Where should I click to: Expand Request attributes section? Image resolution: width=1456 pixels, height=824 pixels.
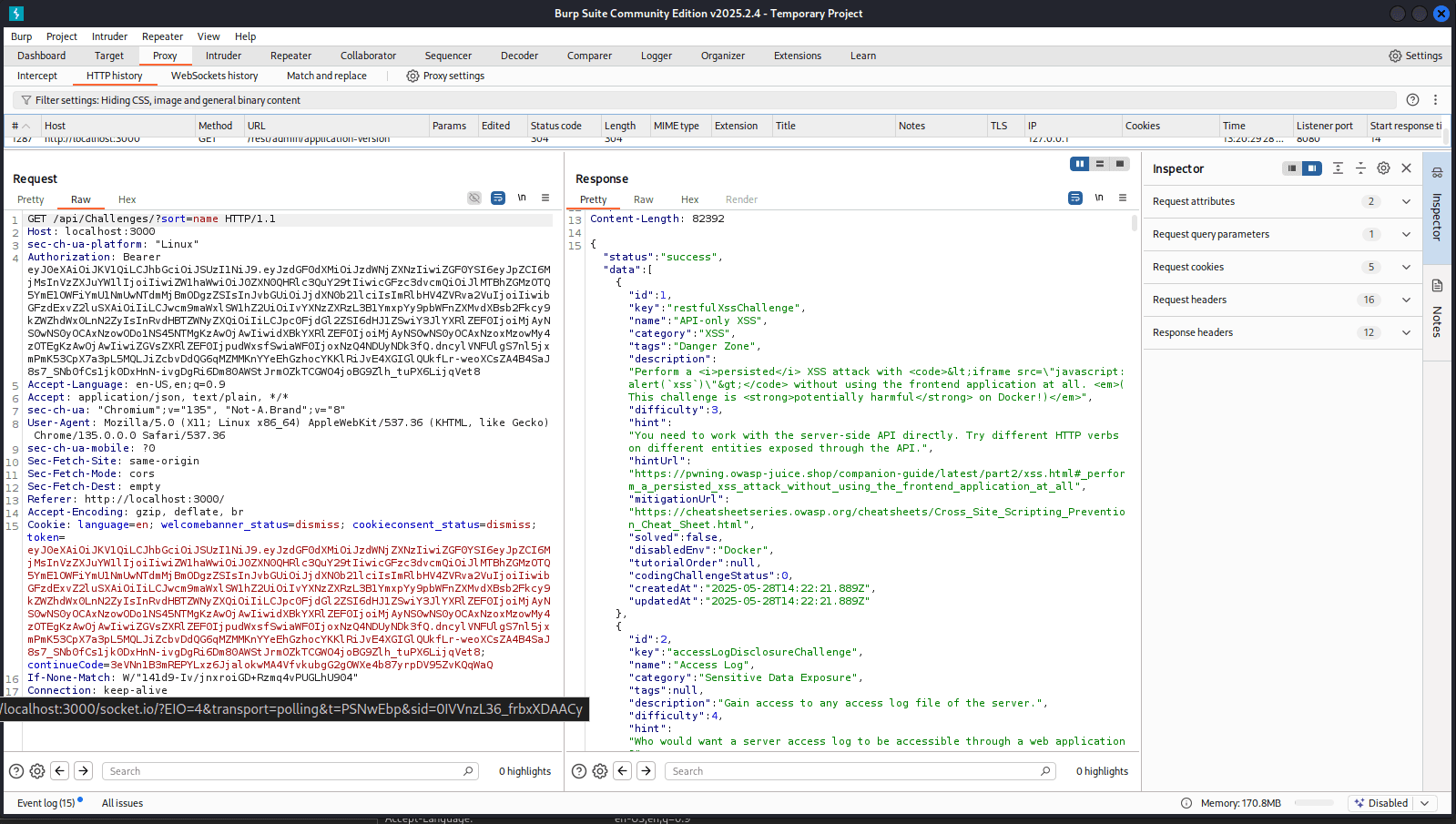tap(1406, 201)
